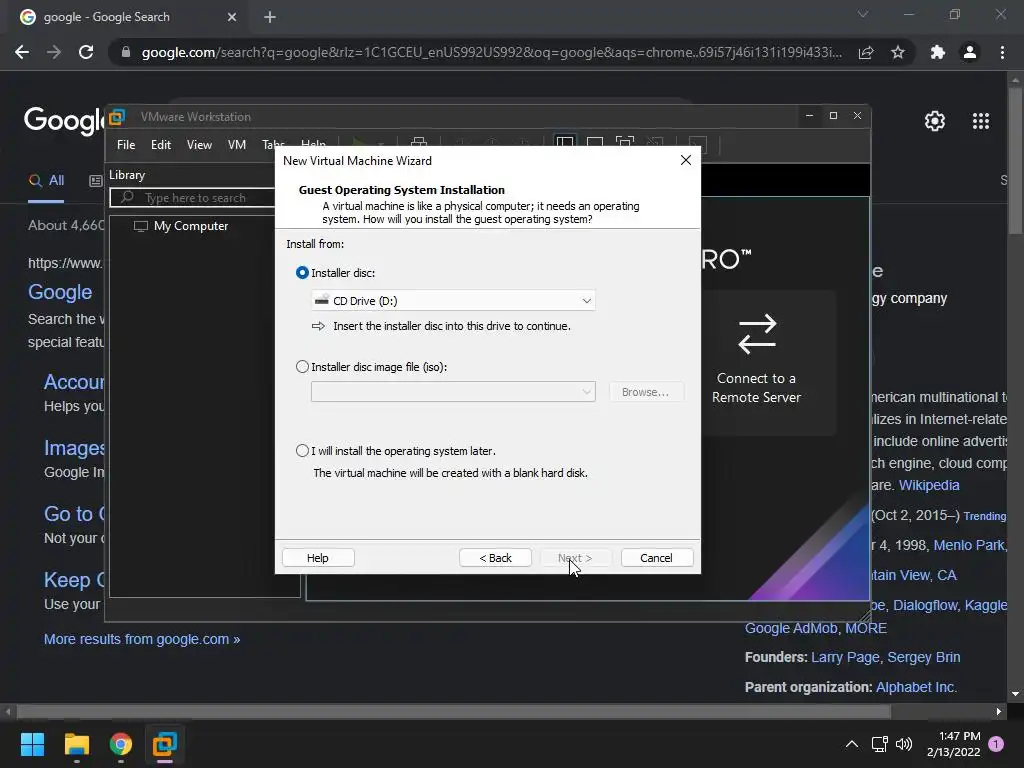Open Chrome extensions puzzle icon
1024x768 pixels.
coord(938,52)
